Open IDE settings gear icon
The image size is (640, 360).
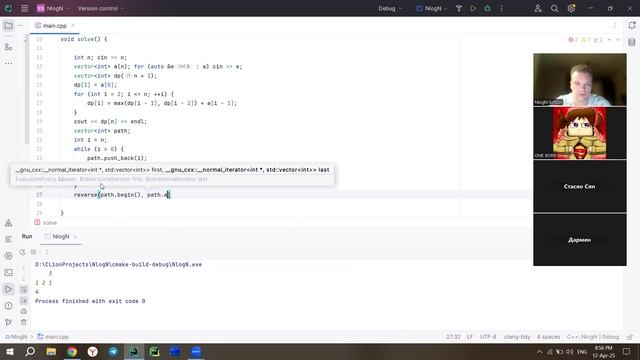pyautogui.click(x=571, y=8)
